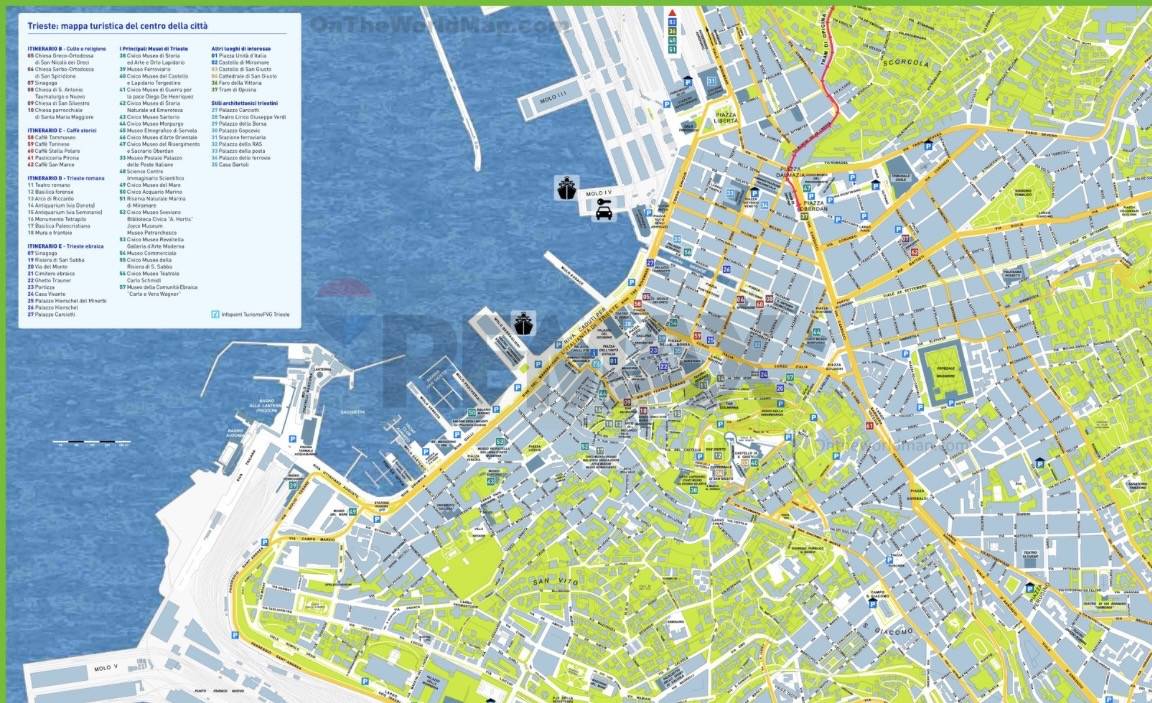The height and width of the screenshot is (703, 1152).
Task: Click the cruise ship icon beside Molo IV
Action: pyautogui.click(x=567, y=188)
